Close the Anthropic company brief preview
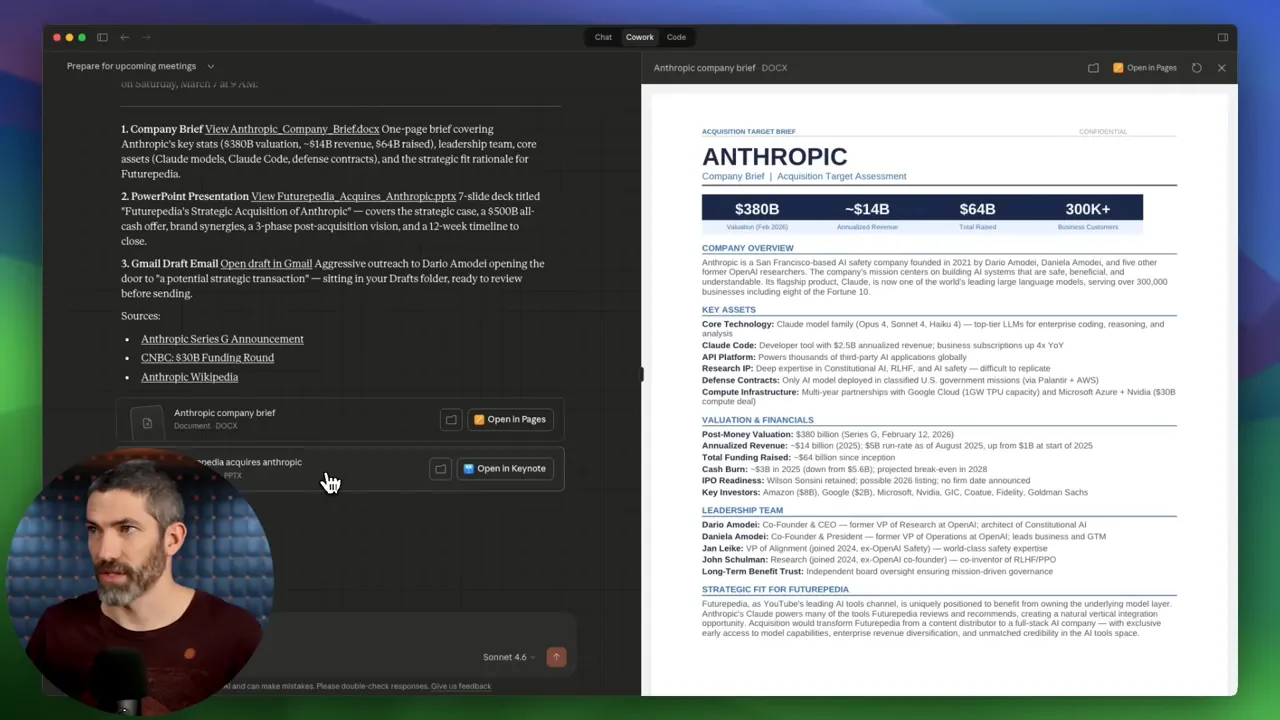This screenshot has width=1280, height=720. point(1221,68)
